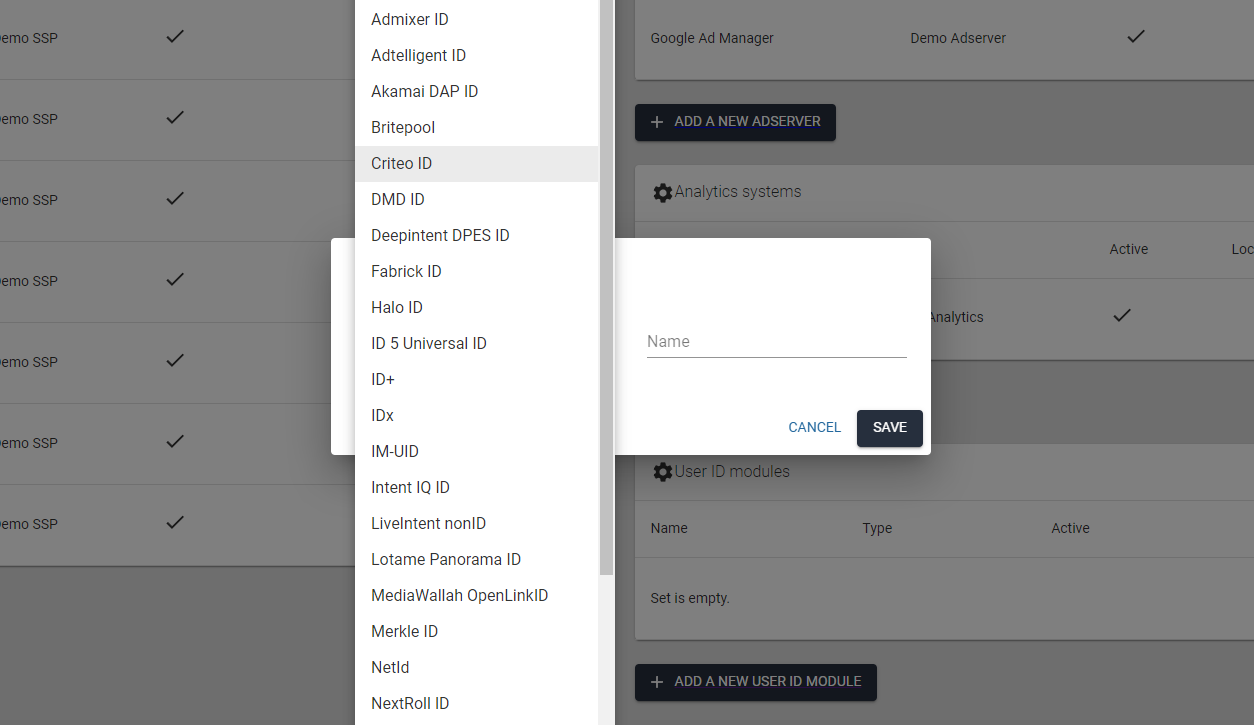
Task: Click Add a New User ID Module button
Action: click(x=755, y=682)
